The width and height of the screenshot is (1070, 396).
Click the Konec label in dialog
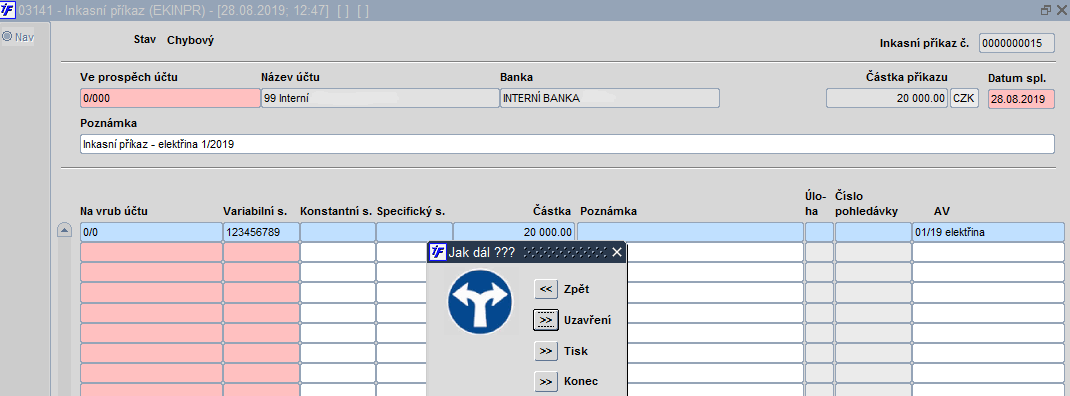tap(581, 382)
